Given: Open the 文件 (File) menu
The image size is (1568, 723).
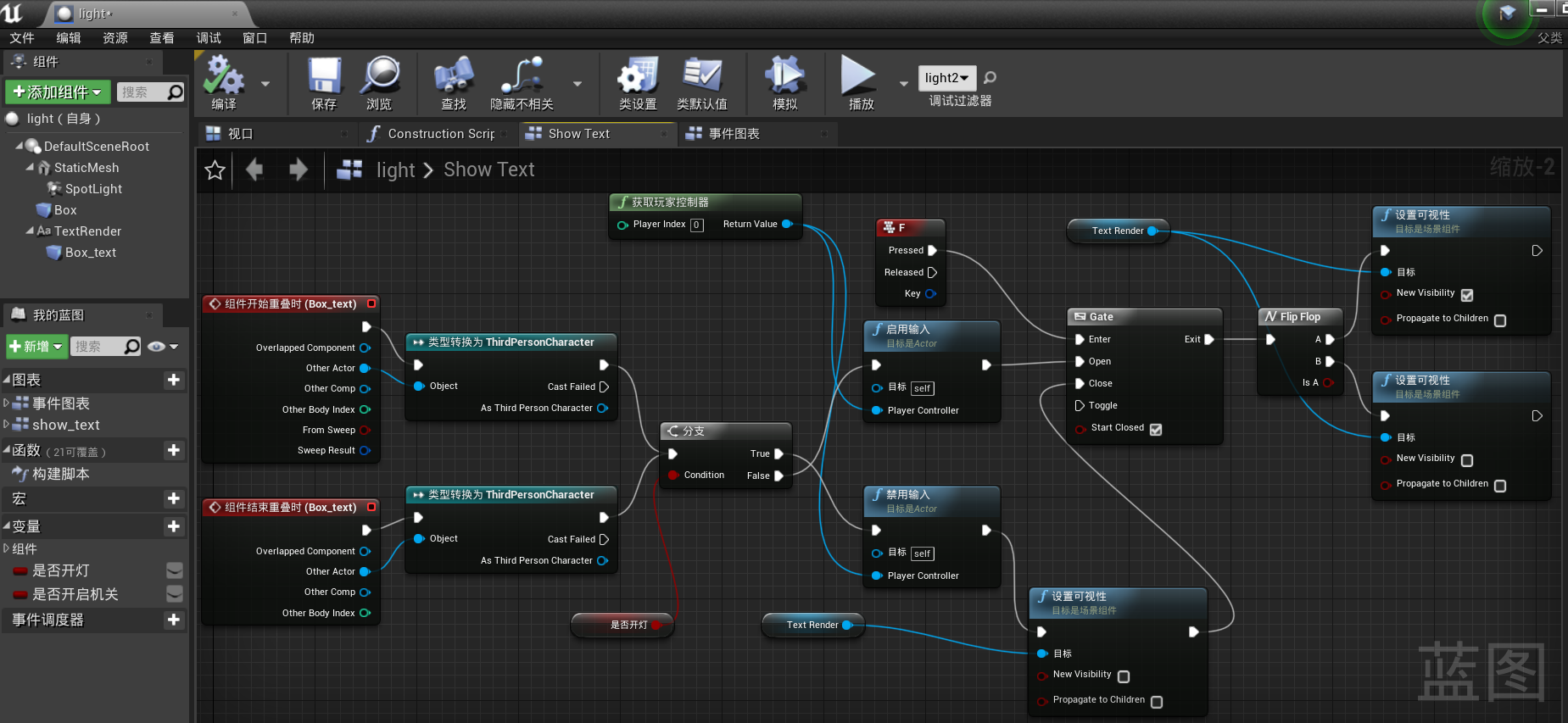Looking at the screenshot, I should coord(22,38).
